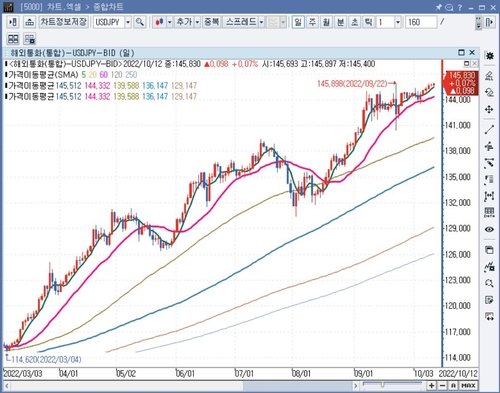The image size is (500, 393).
Task: Click the angled line drawing tool icon
Action: pyautogui.click(x=489, y=163)
